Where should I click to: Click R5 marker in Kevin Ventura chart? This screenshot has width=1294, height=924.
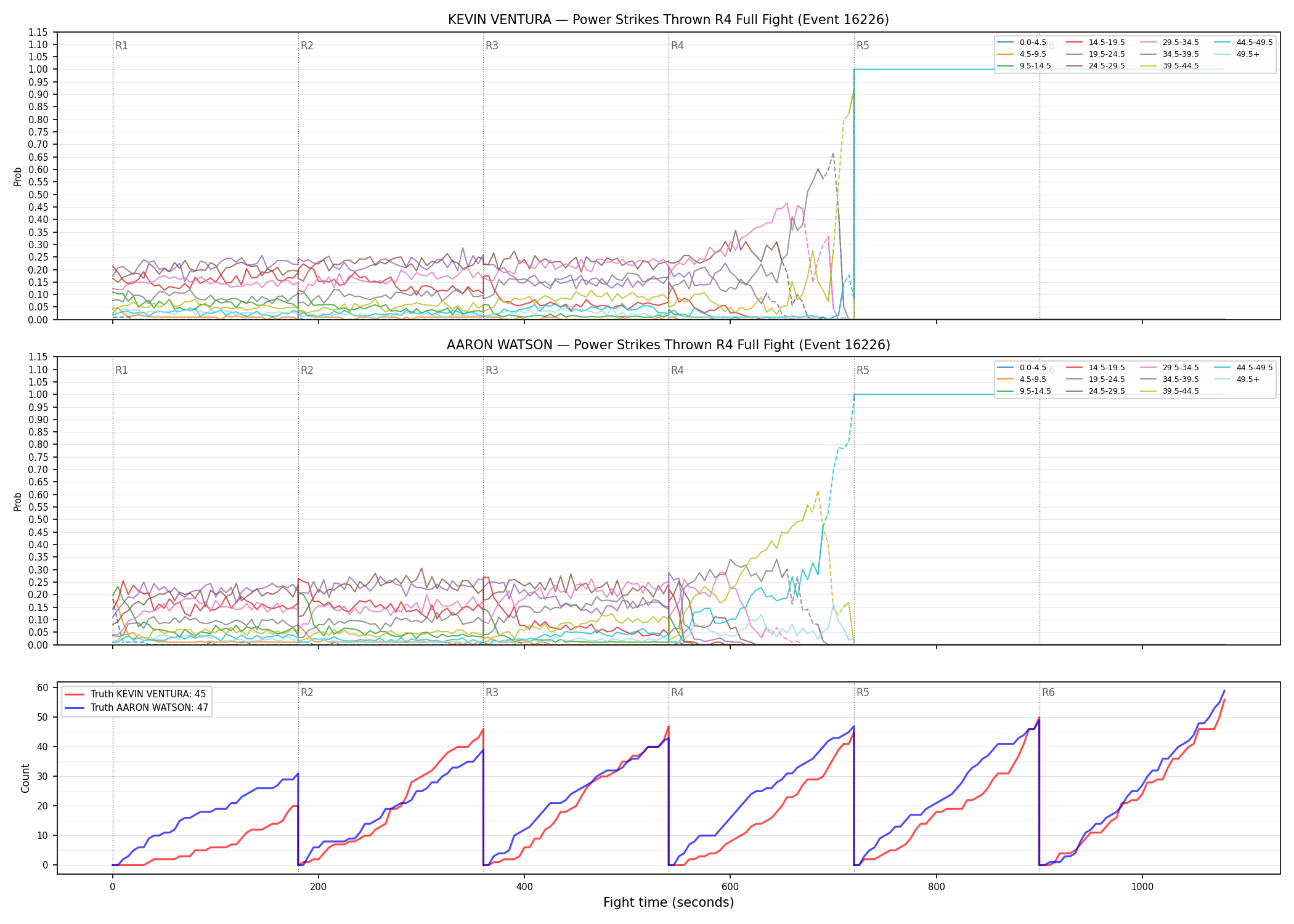pyautogui.click(x=863, y=46)
